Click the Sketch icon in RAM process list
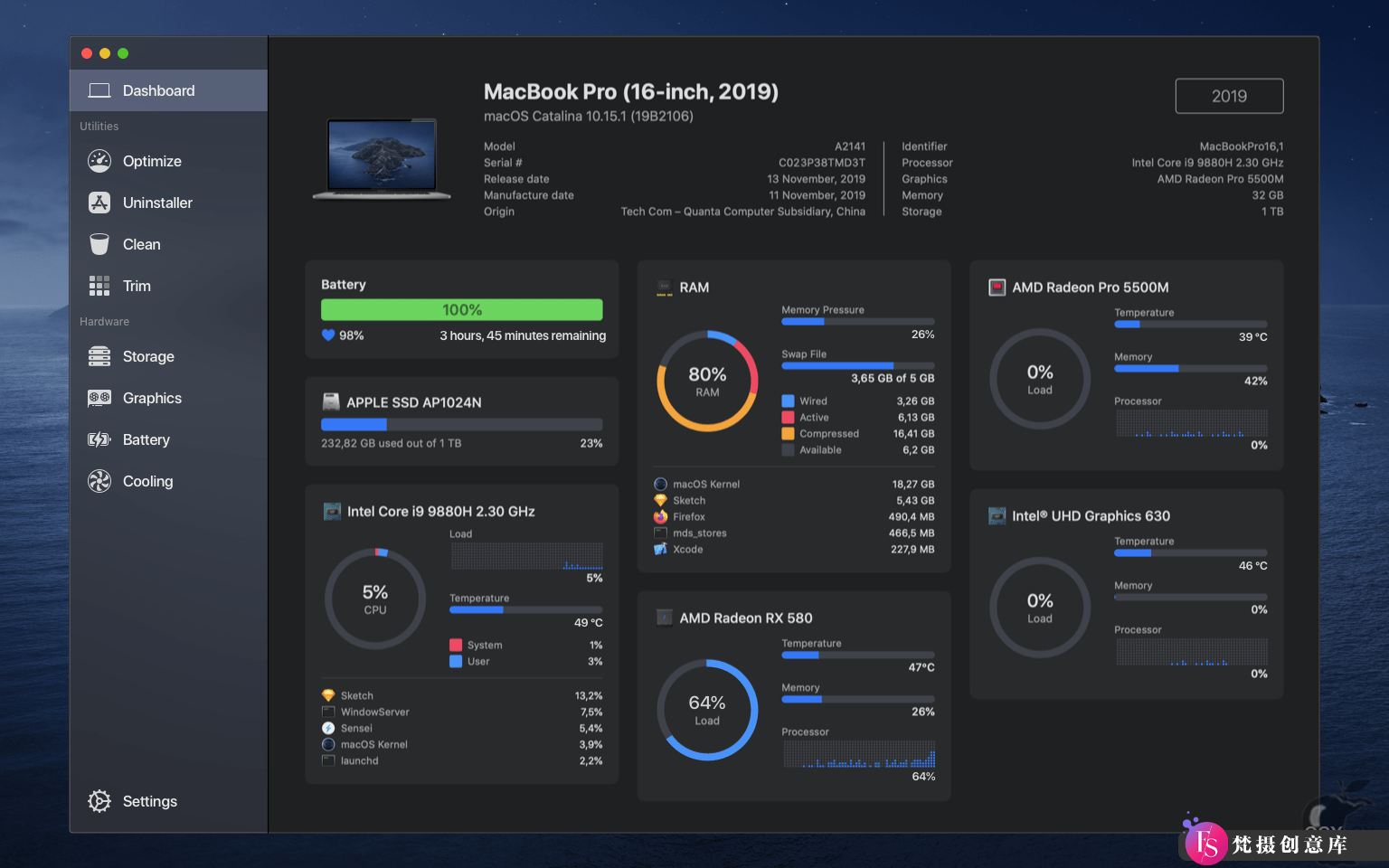This screenshot has width=1389, height=868. coord(660,500)
